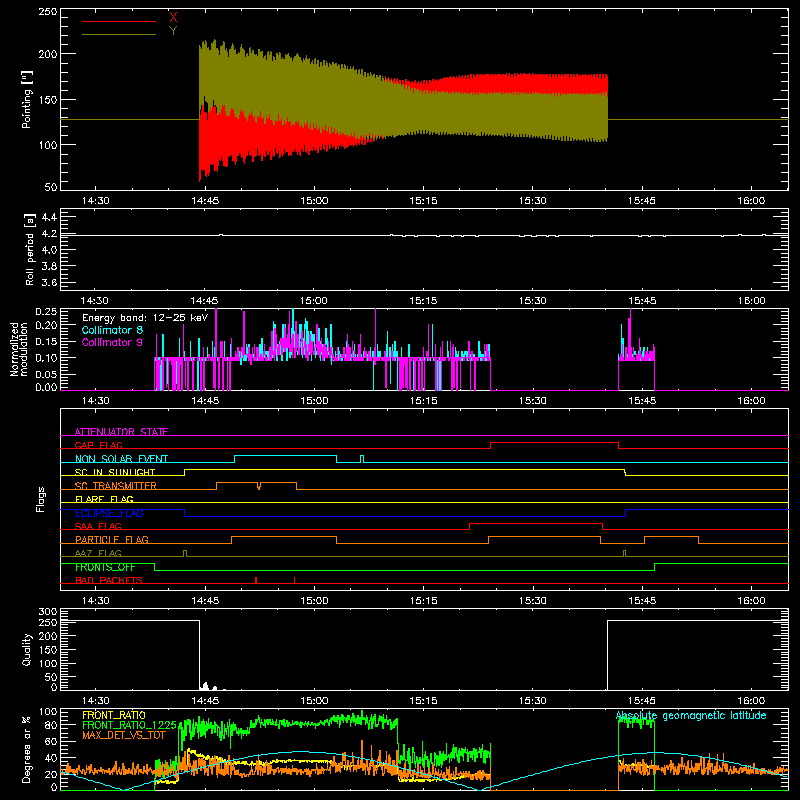Click the ATTENUATOR_STATE flag label
800x800 pixels.
click(x=121, y=432)
